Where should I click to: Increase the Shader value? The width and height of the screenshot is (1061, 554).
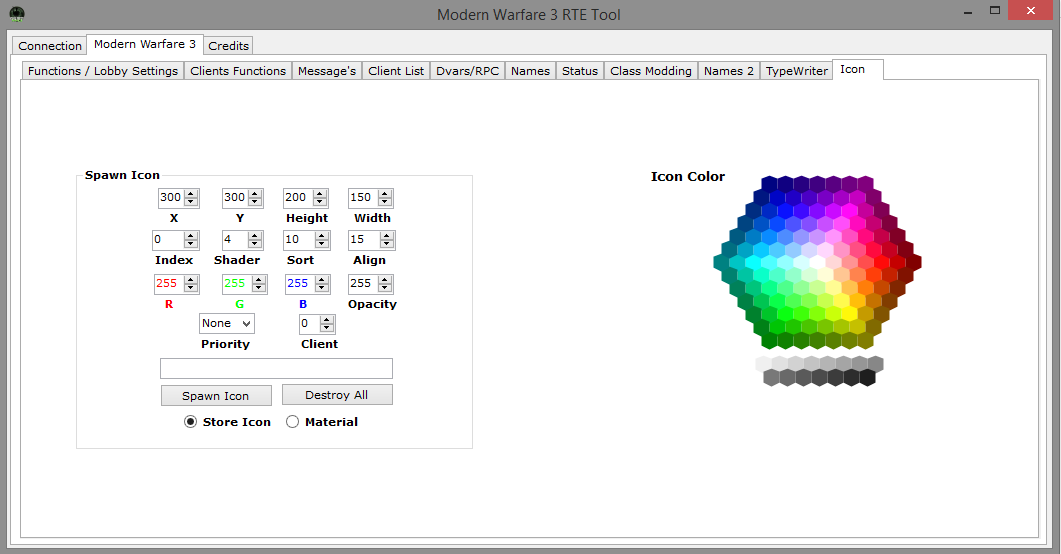click(x=256, y=236)
